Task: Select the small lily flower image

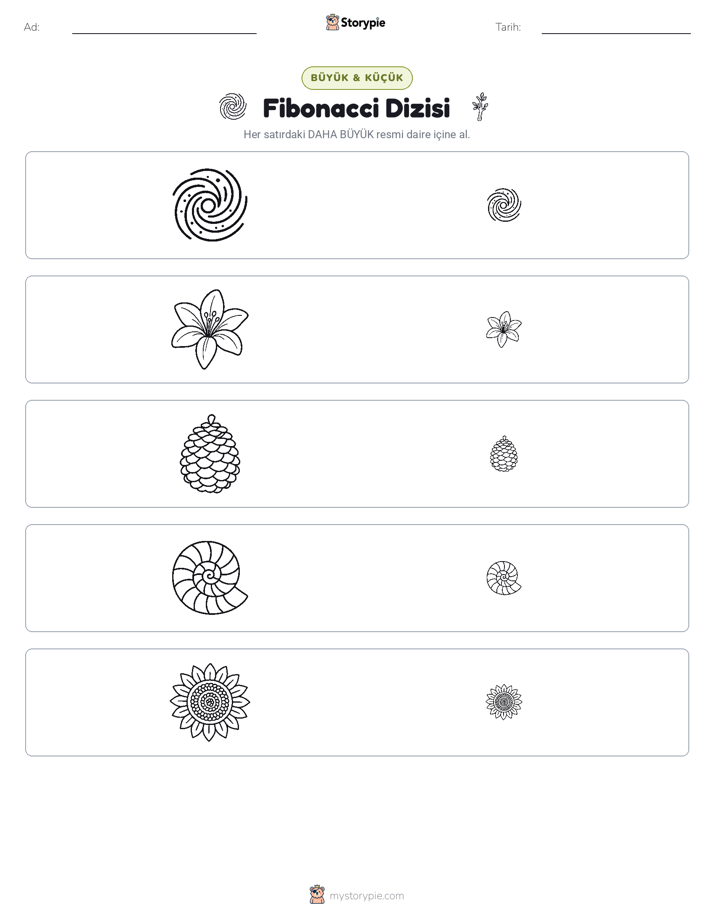Action: (x=504, y=329)
